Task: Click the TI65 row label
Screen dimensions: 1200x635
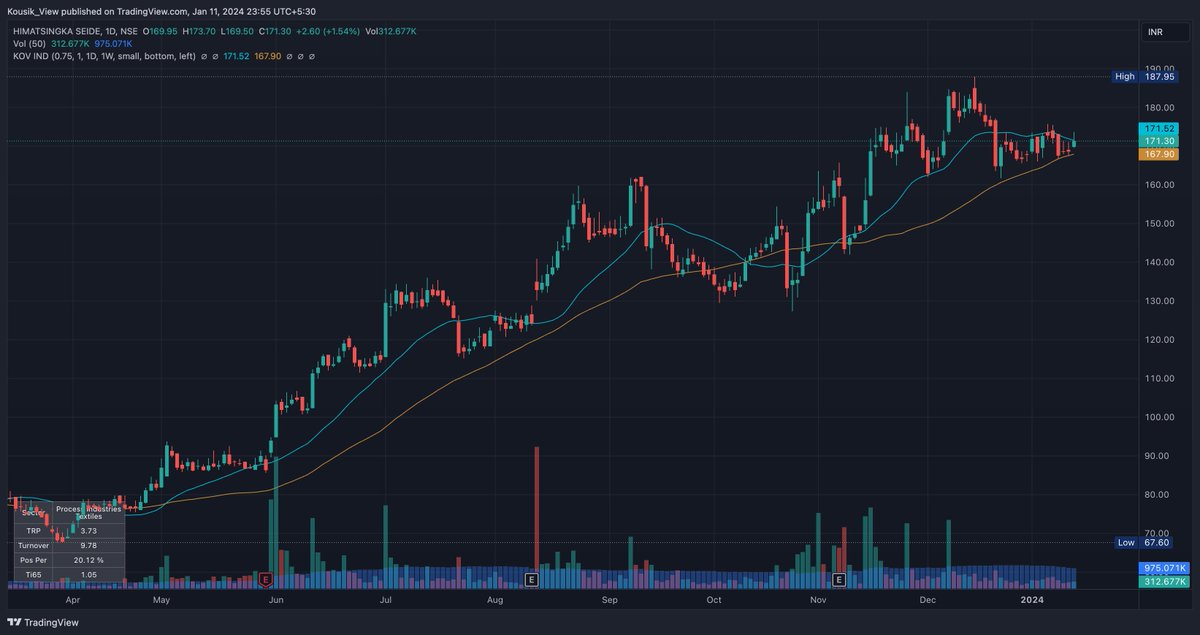Action: 34,575
